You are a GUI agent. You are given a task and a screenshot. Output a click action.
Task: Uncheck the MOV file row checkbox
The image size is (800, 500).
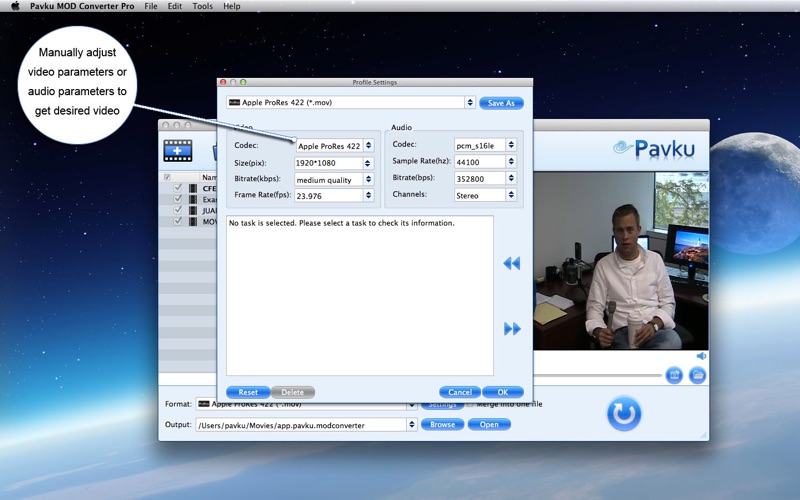tap(178, 221)
